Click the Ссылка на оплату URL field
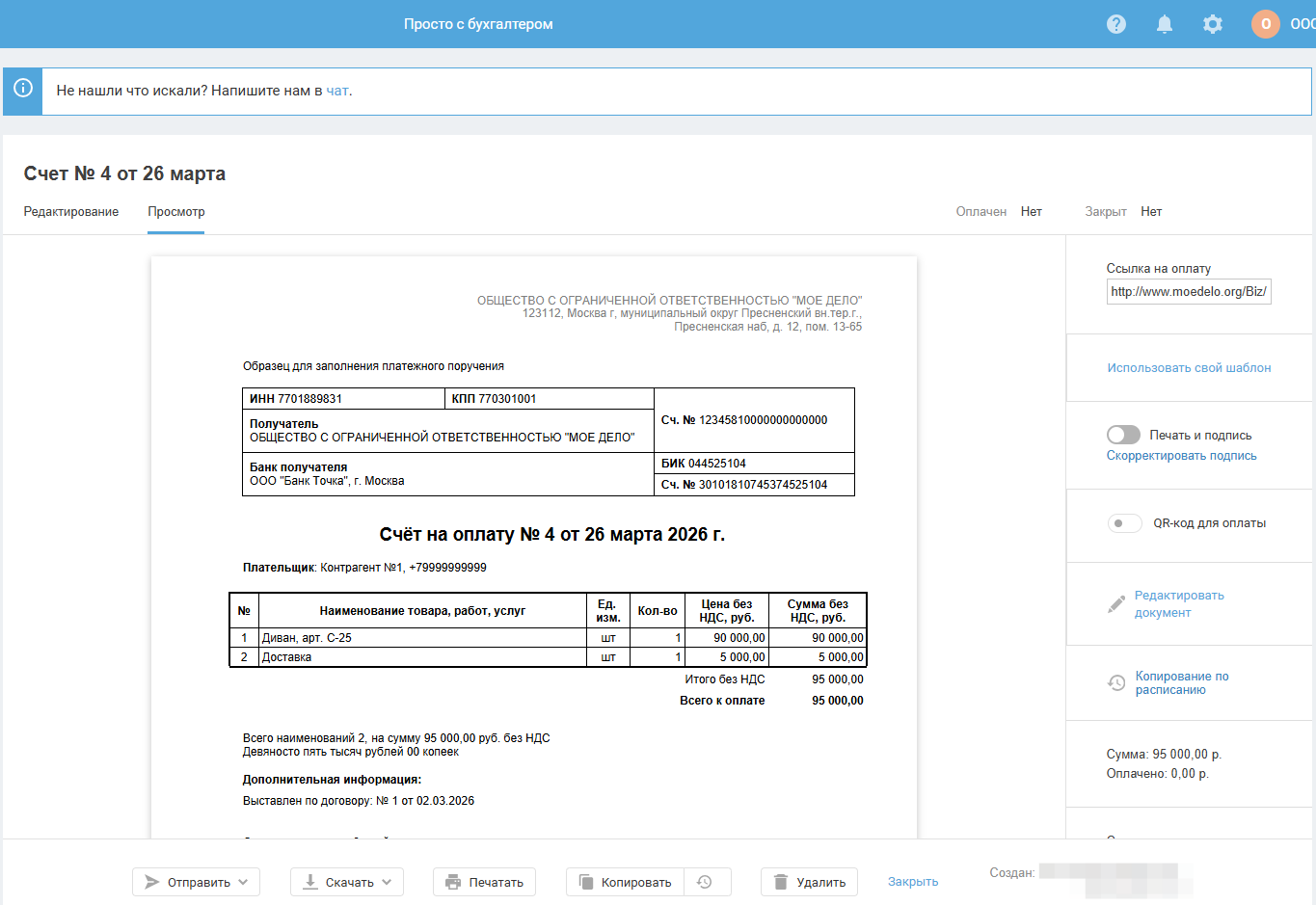The width and height of the screenshot is (1316, 905). click(1189, 291)
